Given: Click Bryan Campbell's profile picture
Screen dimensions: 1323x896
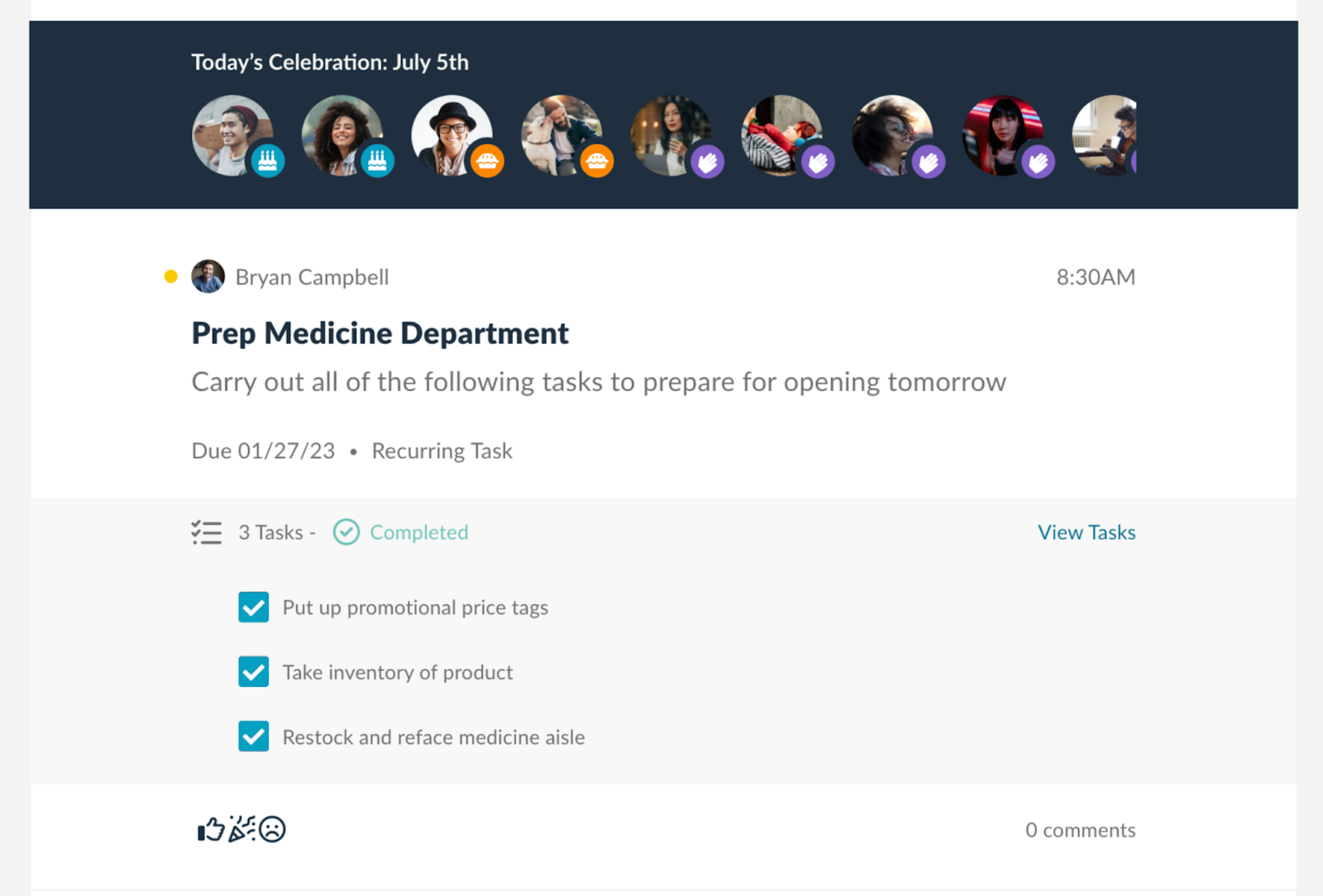Looking at the screenshot, I should 208,277.
